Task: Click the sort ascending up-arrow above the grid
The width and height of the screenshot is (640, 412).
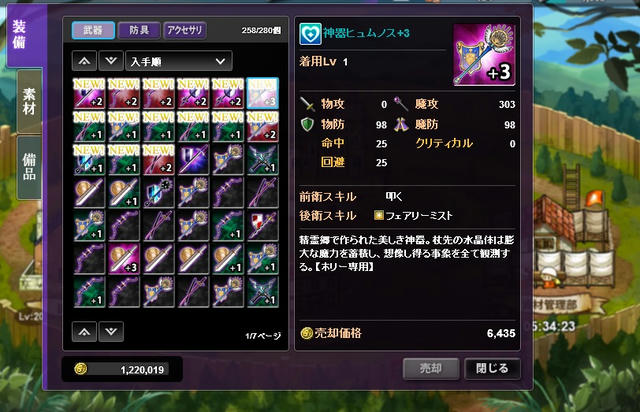Action: pos(84,61)
